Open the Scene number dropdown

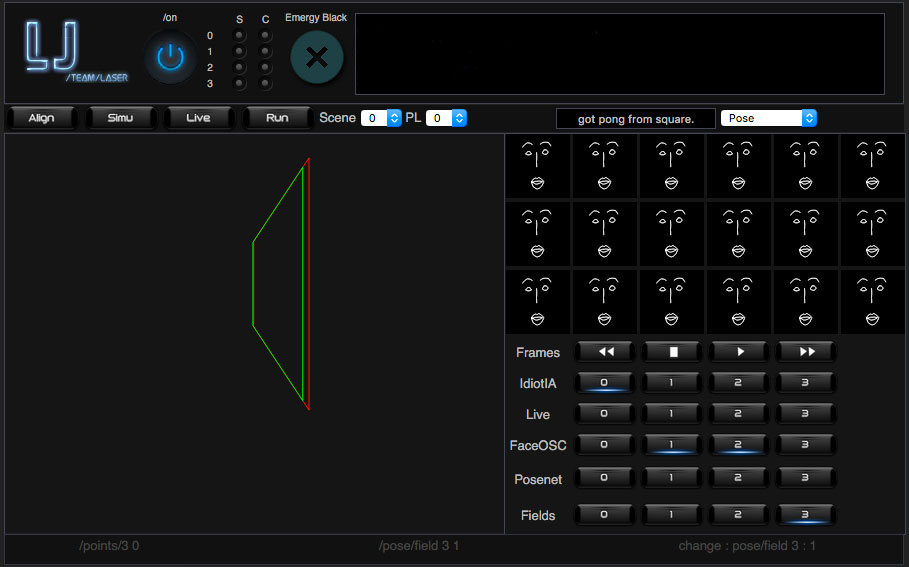coord(381,118)
